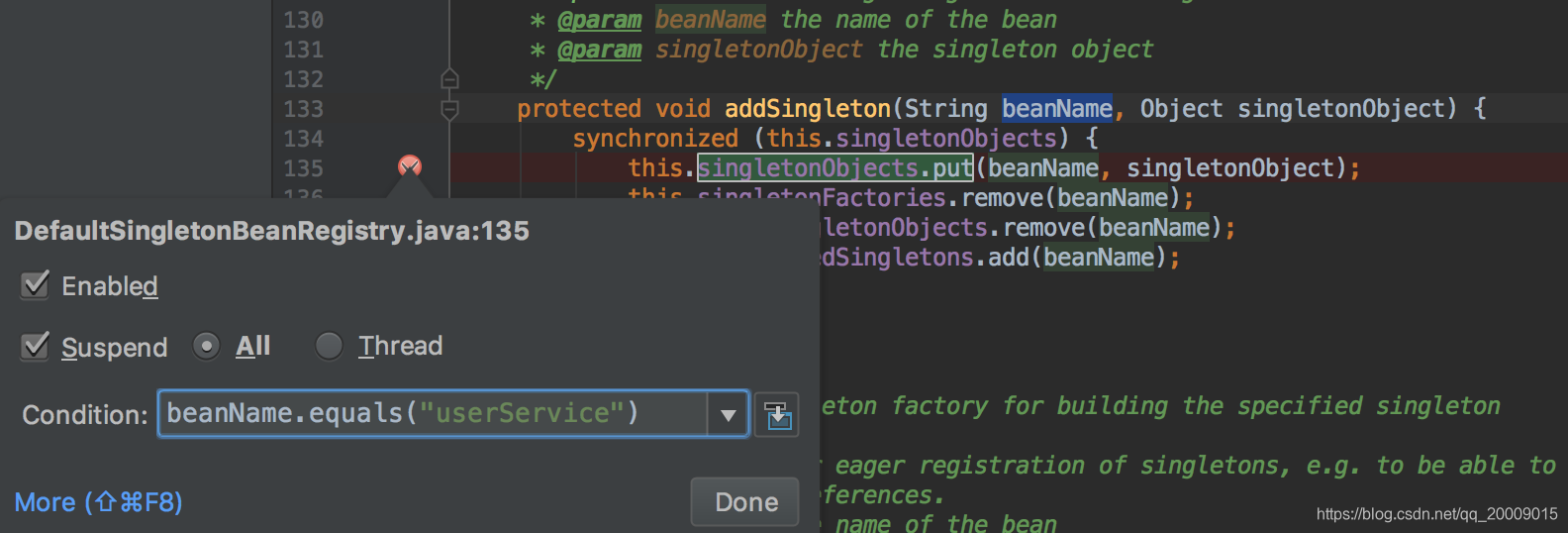
Task: Click the highlighted beanName parameter on line 133
Action: tap(1057, 109)
